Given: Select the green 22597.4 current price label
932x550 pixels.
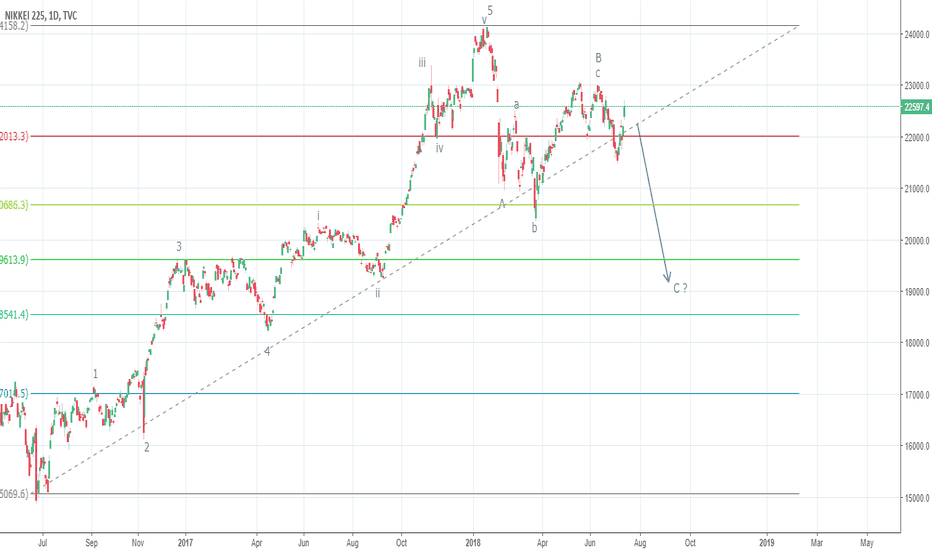Looking at the screenshot, I should tap(917, 107).
